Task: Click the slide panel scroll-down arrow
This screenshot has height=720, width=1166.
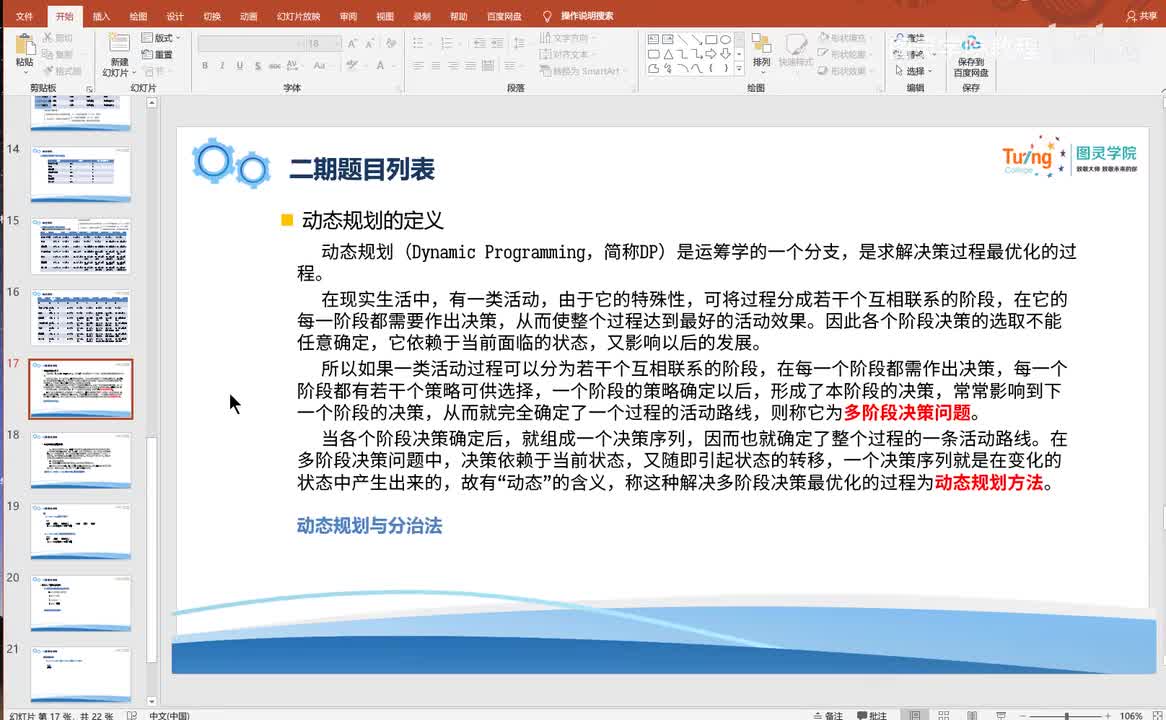Action: tap(152, 701)
